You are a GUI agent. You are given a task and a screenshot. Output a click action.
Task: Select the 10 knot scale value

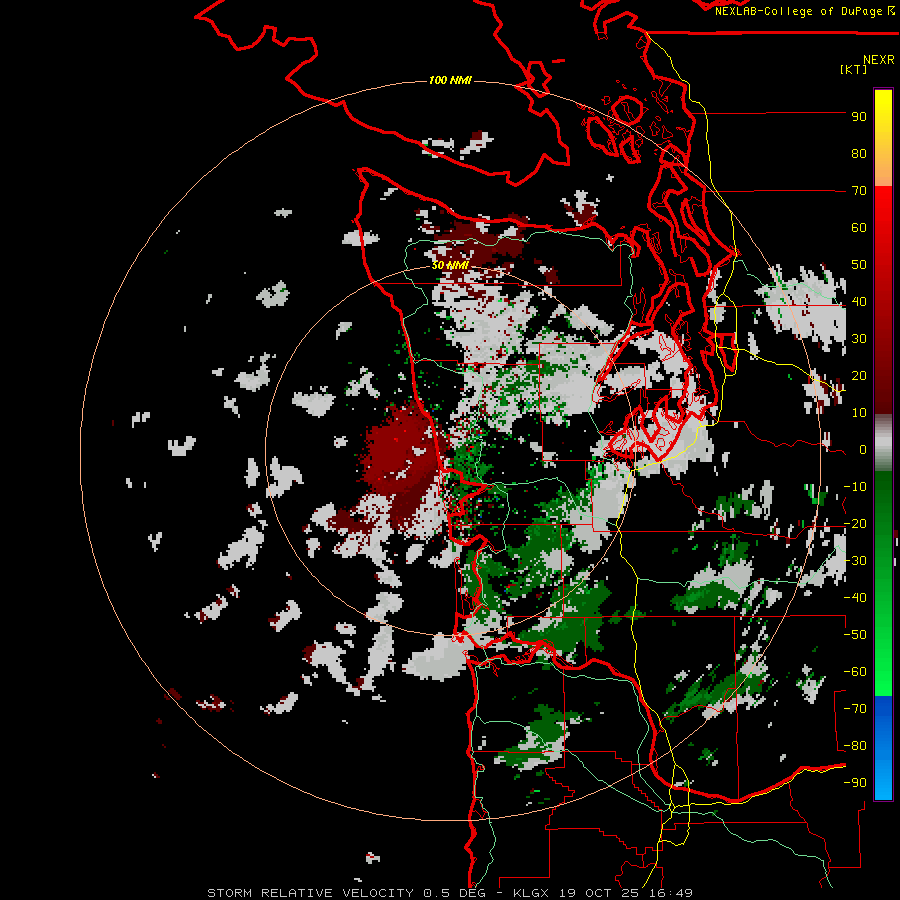[859, 413]
